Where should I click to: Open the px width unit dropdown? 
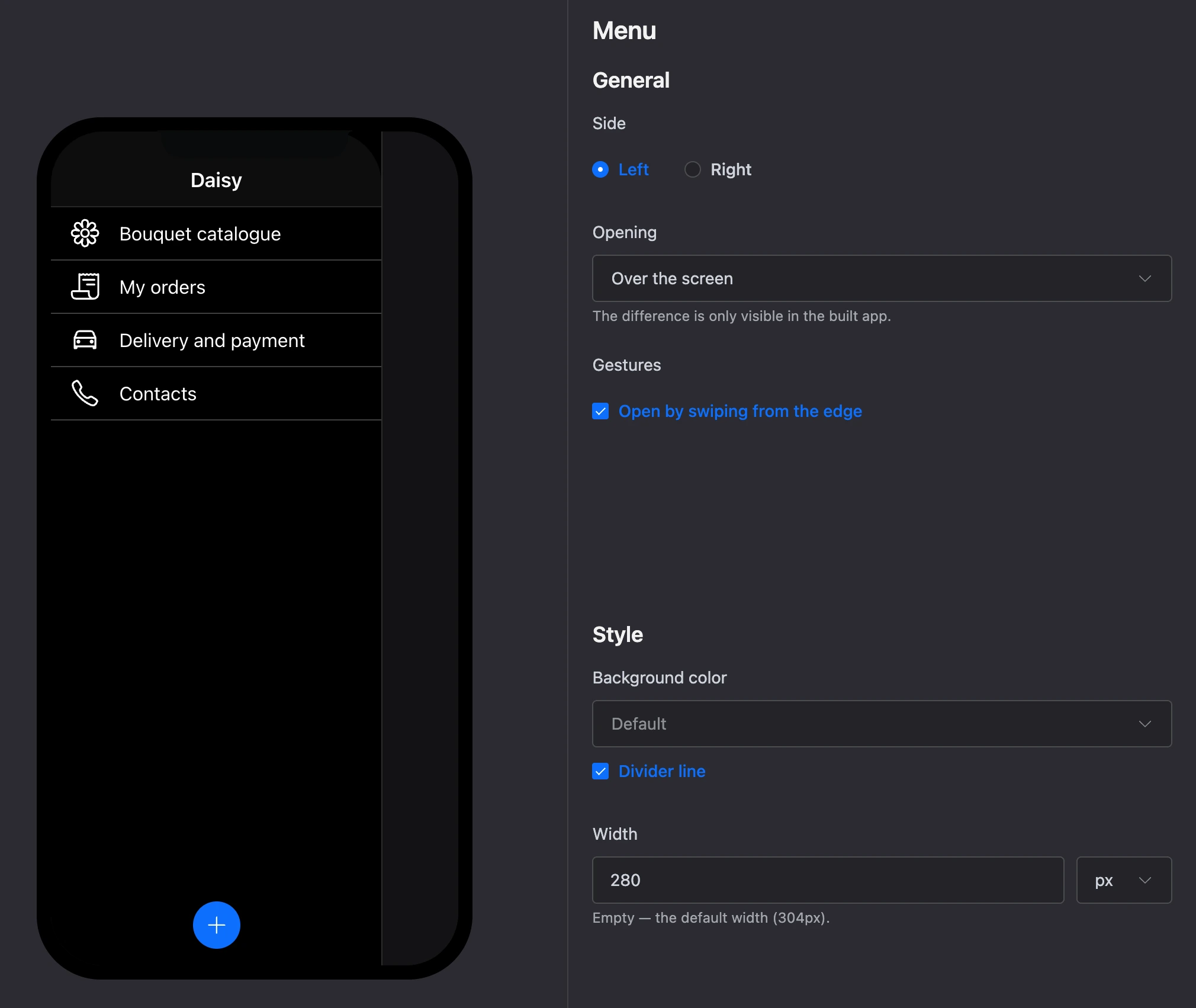tap(1124, 880)
